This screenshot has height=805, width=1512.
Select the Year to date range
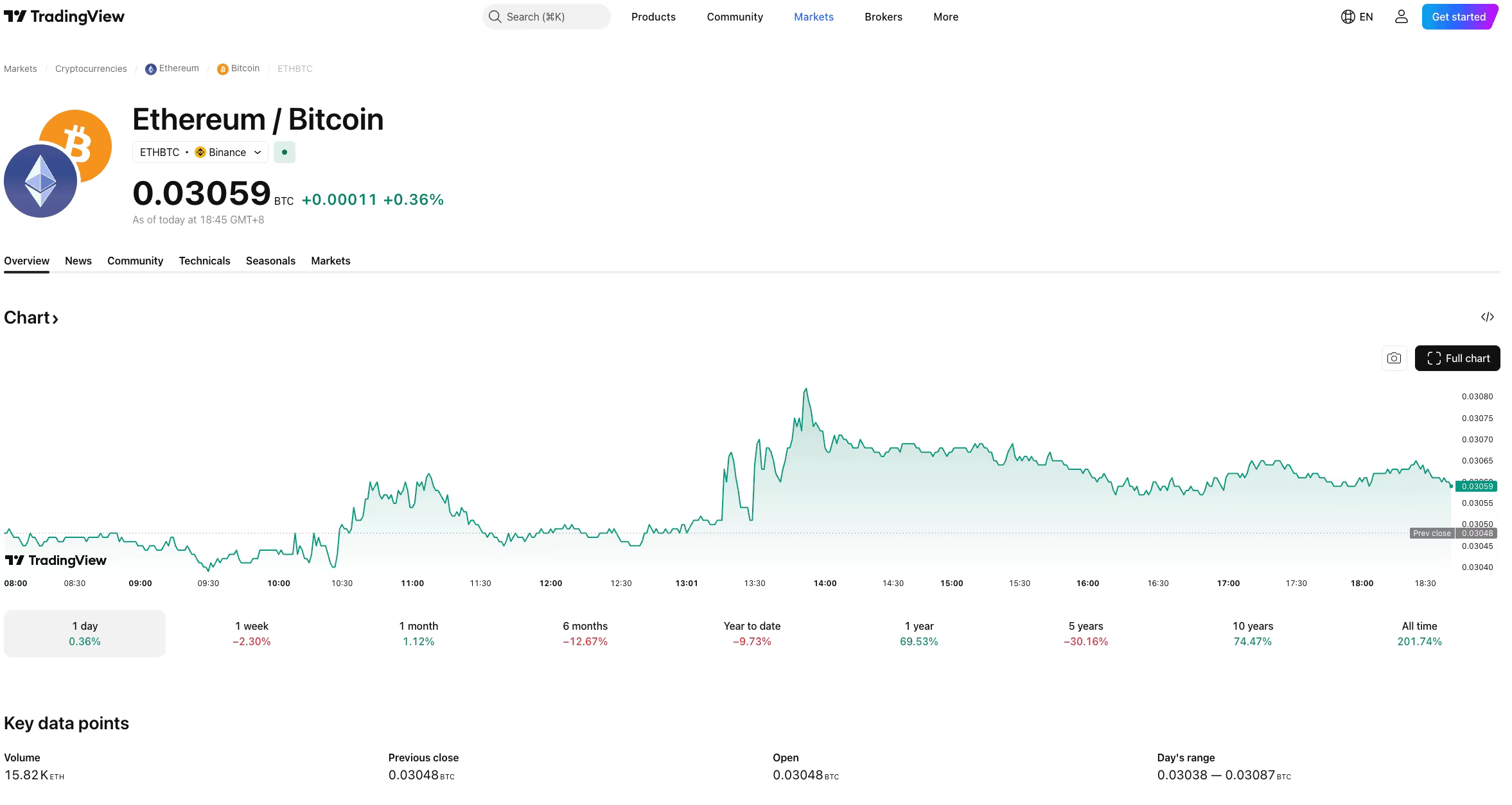[752, 634]
